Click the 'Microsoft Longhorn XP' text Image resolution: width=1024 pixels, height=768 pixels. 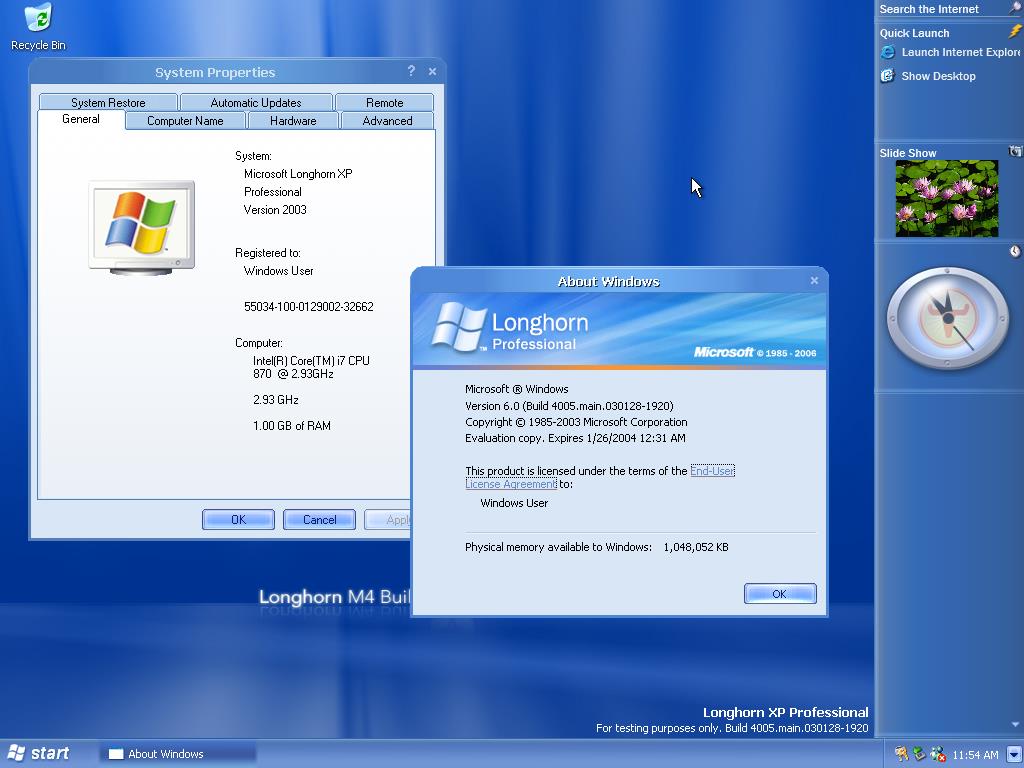pyautogui.click(x=298, y=174)
